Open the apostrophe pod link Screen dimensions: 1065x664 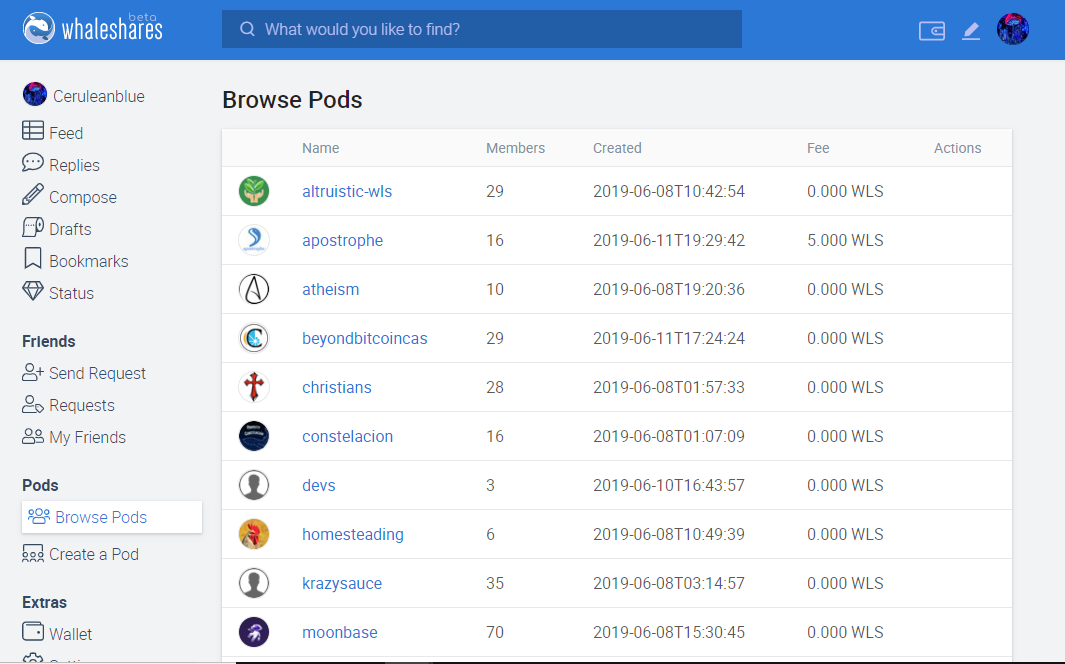click(x=342, y=240)
